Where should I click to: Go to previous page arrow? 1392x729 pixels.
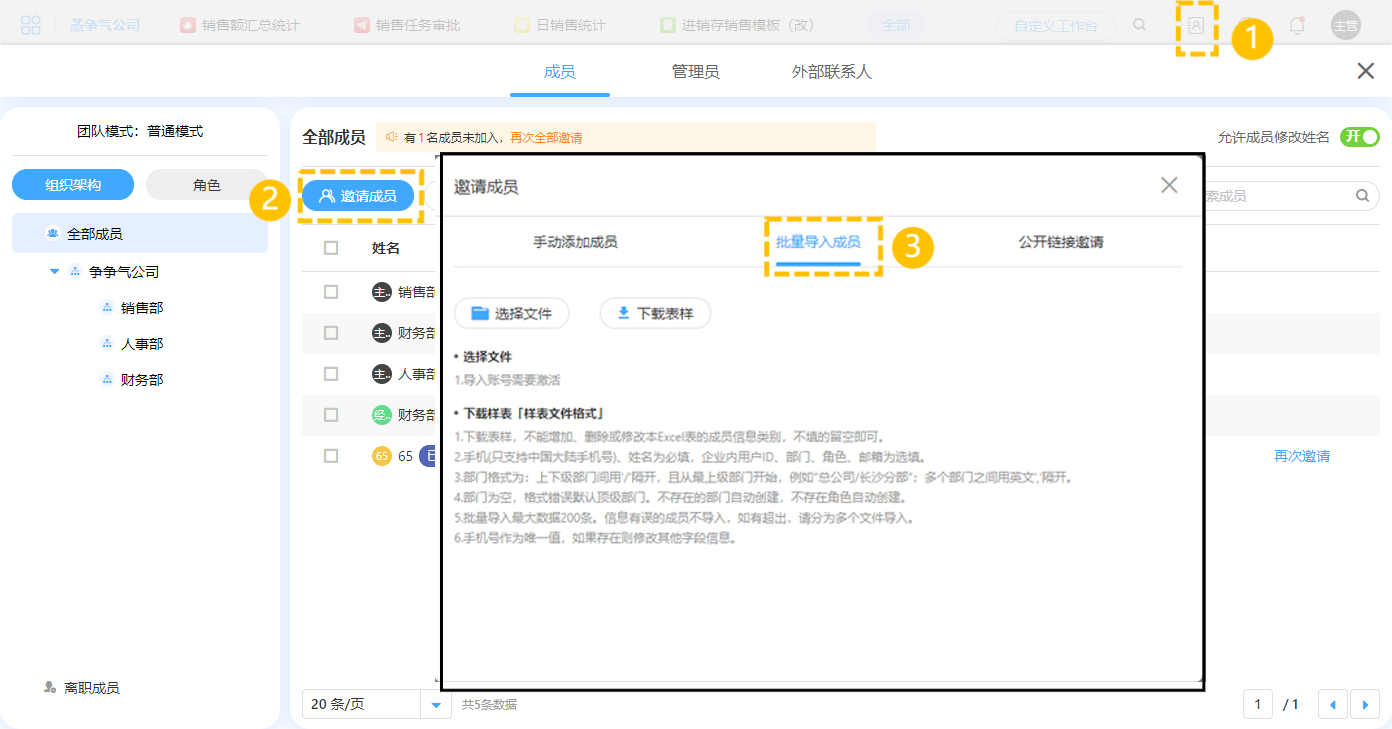pos(1332,705)
